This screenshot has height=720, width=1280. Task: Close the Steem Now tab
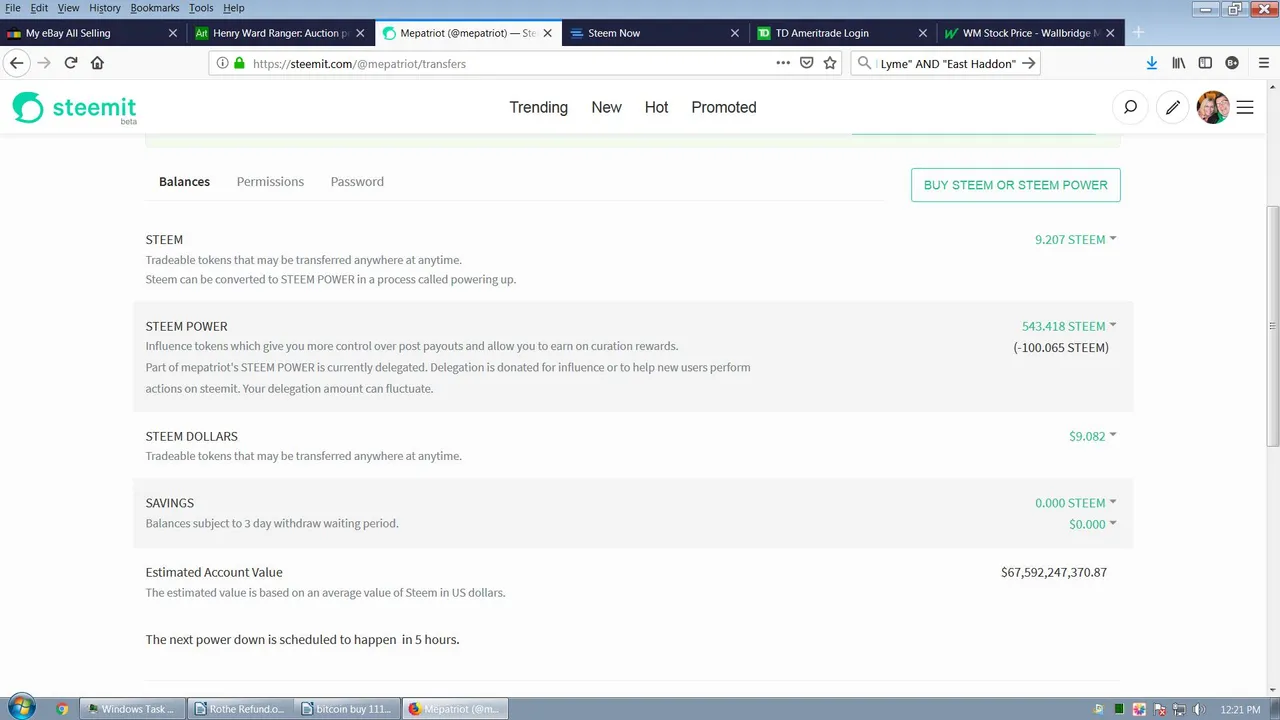(734, 33)
